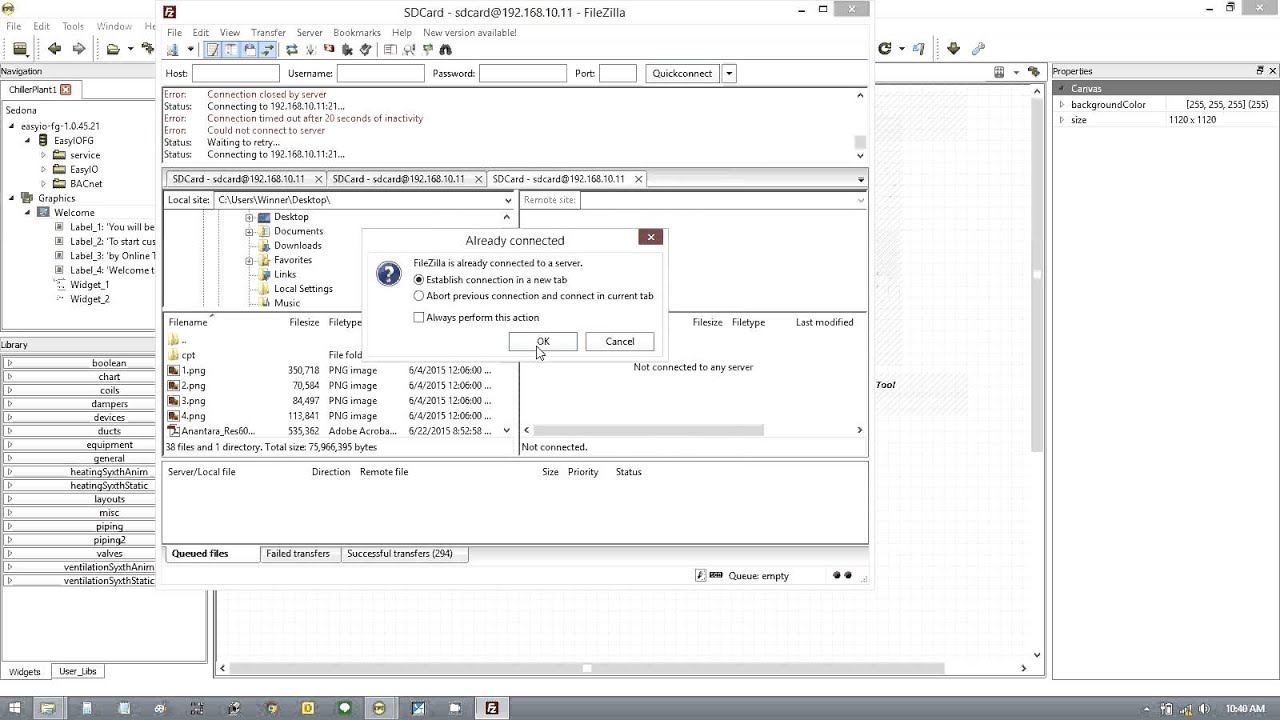This screenshot has width=1280, height=720.
Task: Select Establish connection in a new tab
Action: point(490,280)
